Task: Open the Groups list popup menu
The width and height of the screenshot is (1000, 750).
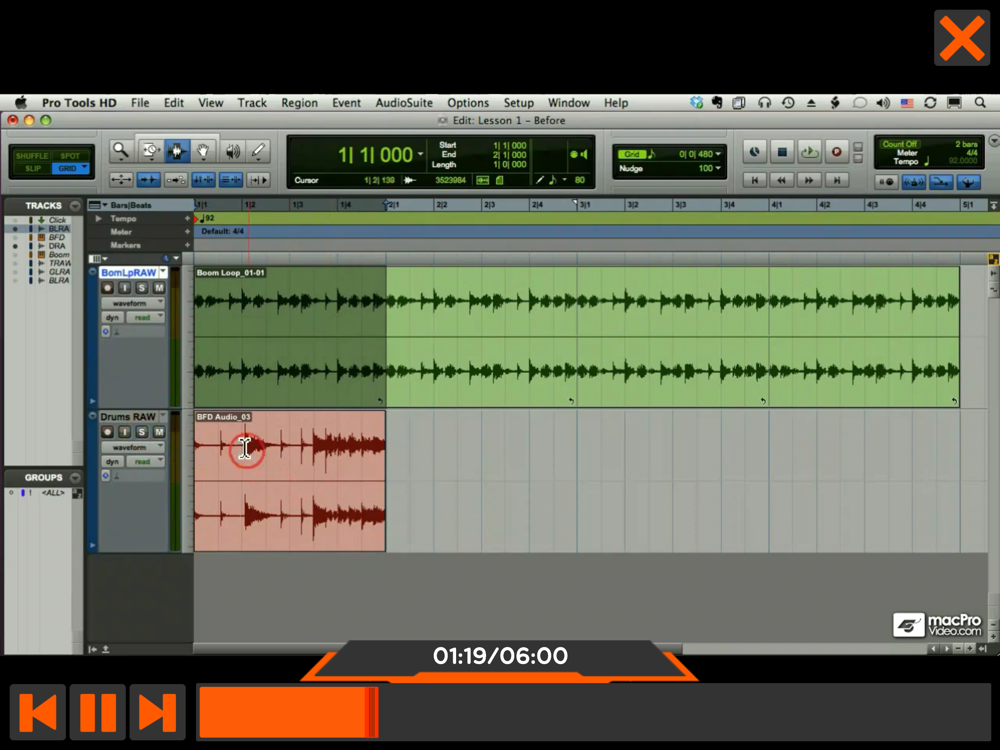Action: [75, 478]
